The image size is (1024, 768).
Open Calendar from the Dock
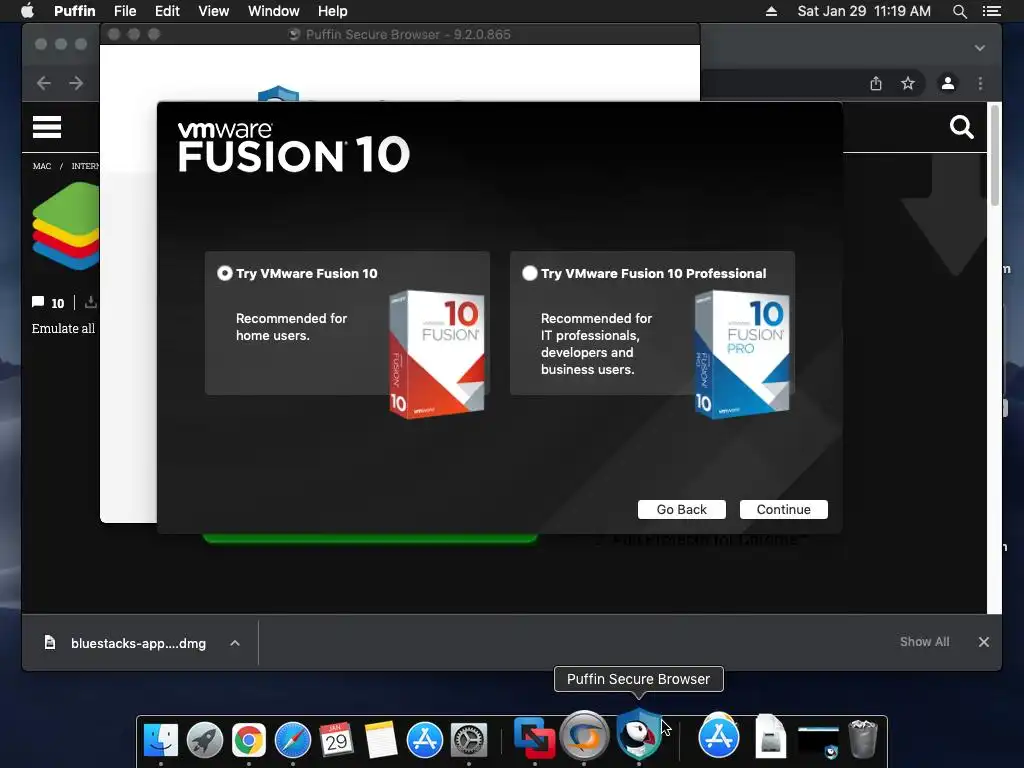coord(336,740)
